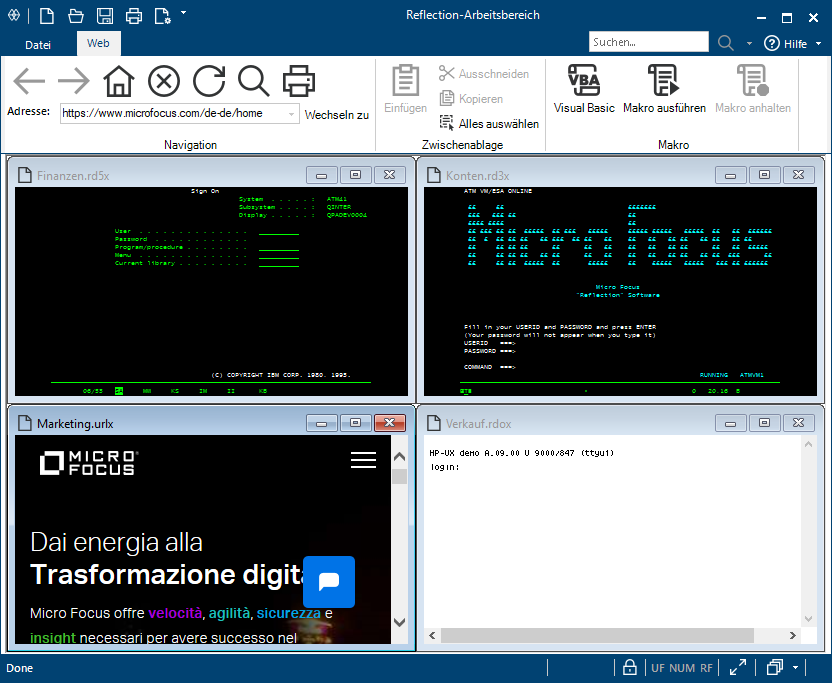
Task: Select the Konten.rd3x window title
Action: (478, 176)
